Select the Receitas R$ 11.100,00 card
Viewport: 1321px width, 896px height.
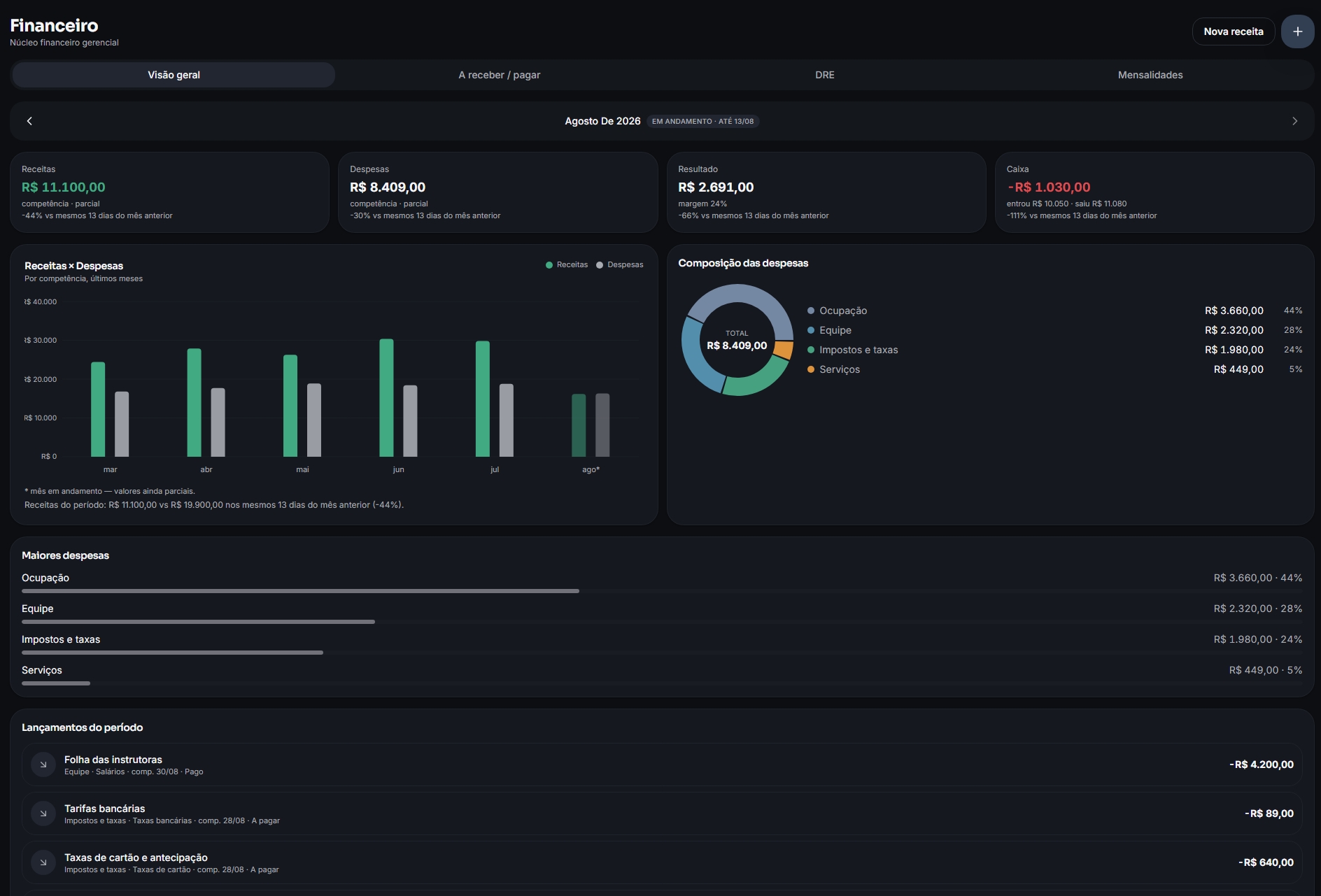[169, 192]
